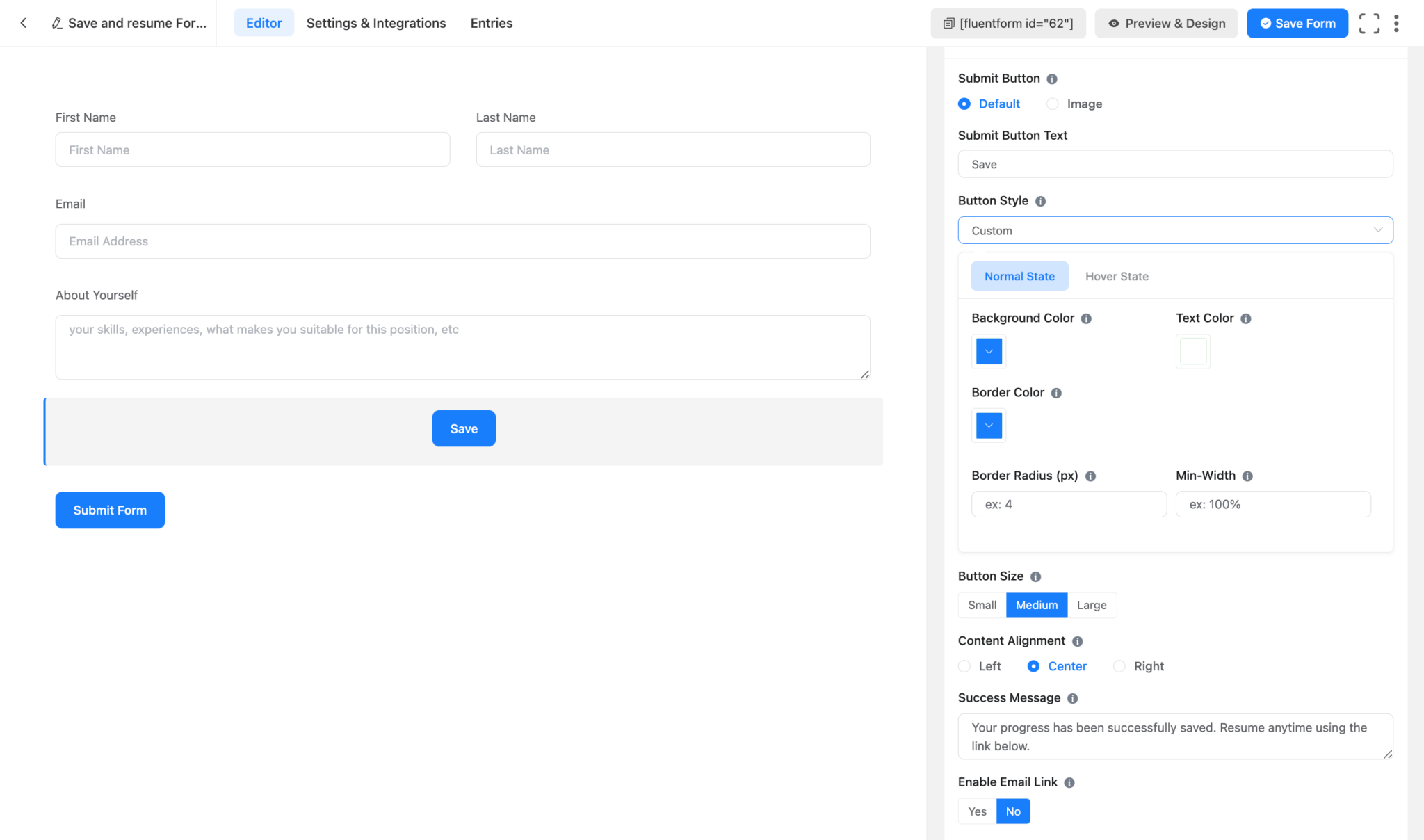Screen dimensions: 1424x840
Task: Show the Submit Button tooltip info
Action: [x=1052, y=79]
